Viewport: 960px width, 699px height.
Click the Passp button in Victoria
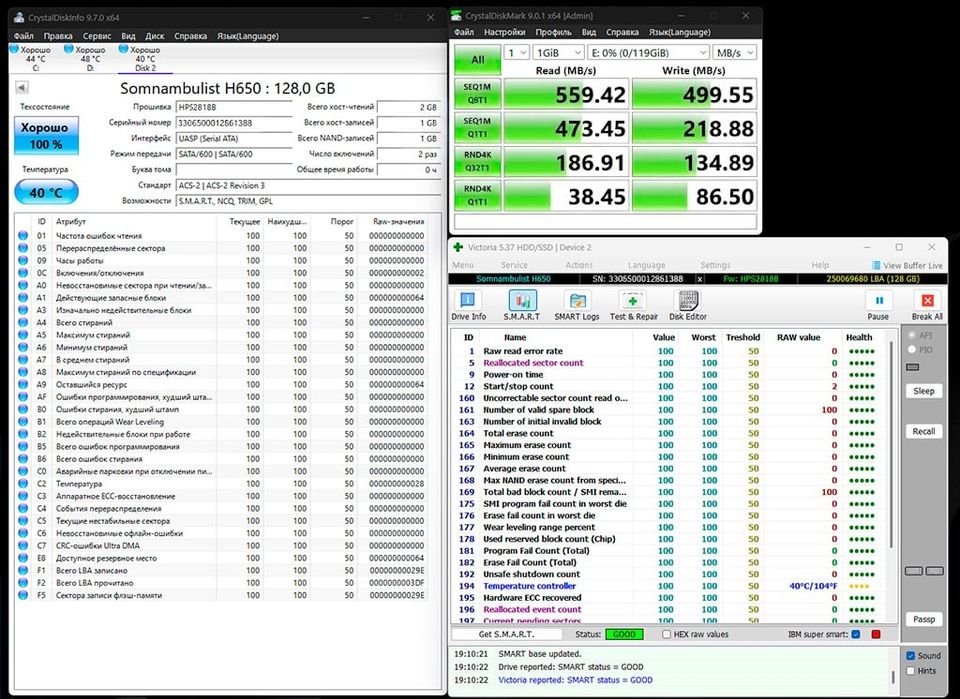coord(923,619)
